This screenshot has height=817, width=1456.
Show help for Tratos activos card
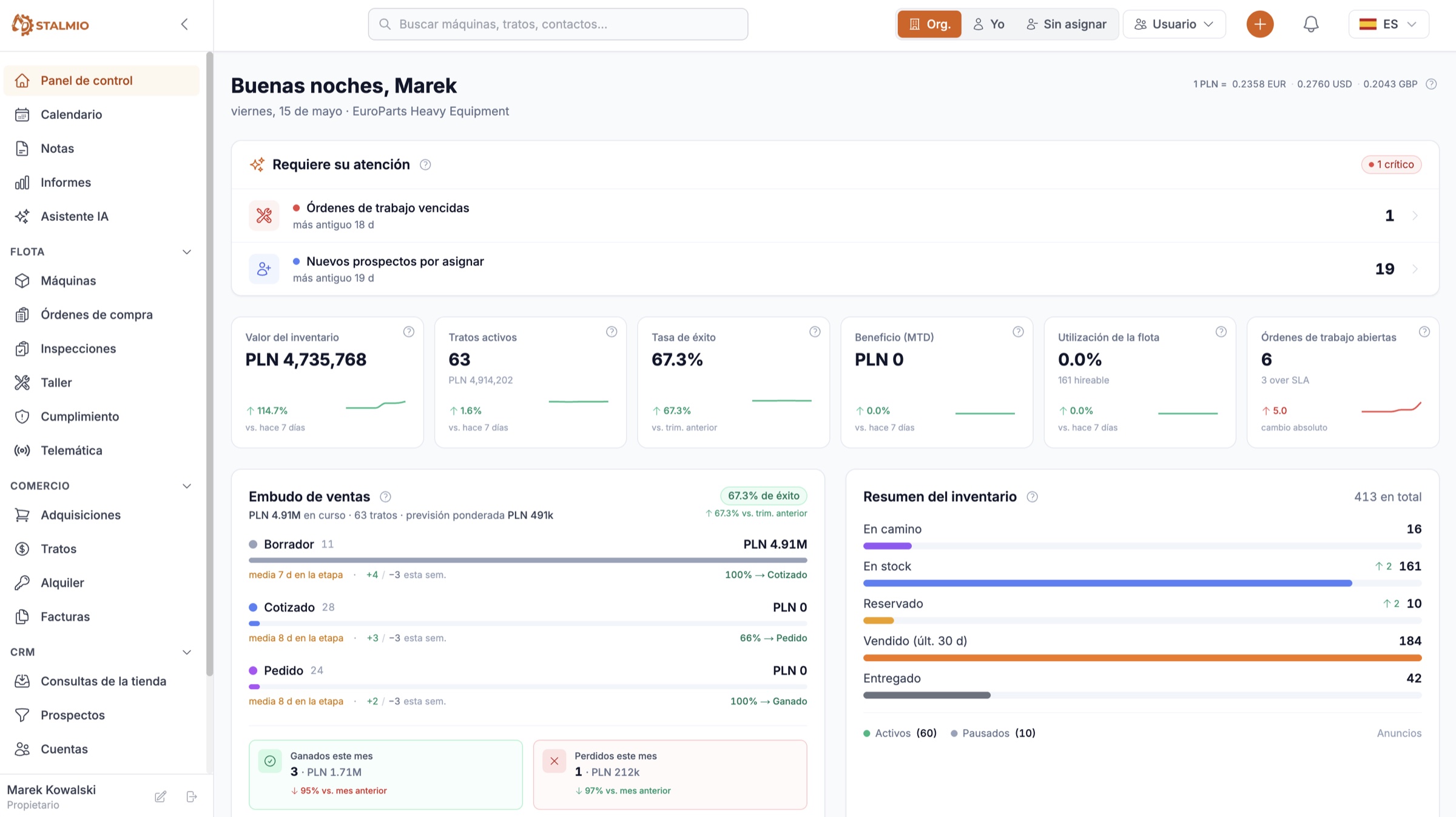[612, 332]
